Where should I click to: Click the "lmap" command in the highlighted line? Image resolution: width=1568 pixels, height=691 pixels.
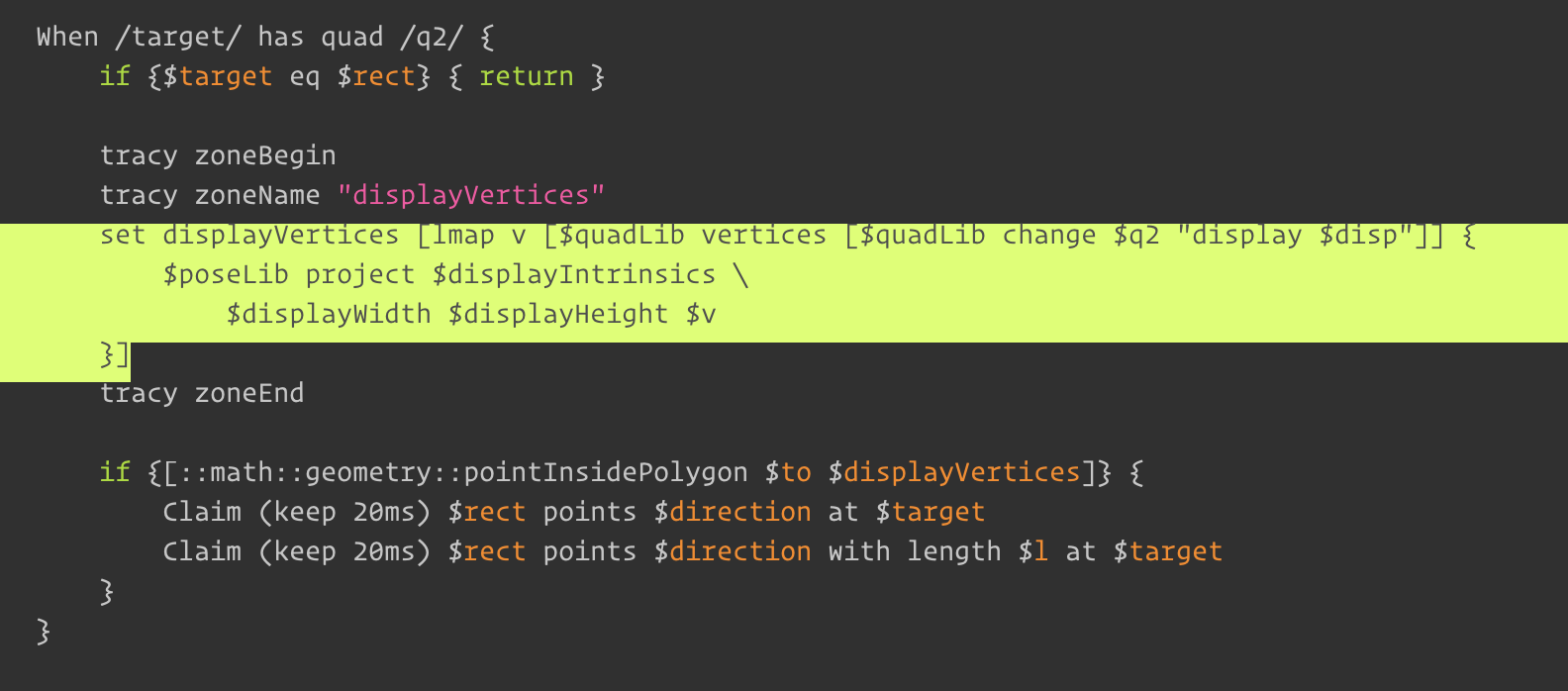(463, 235)
